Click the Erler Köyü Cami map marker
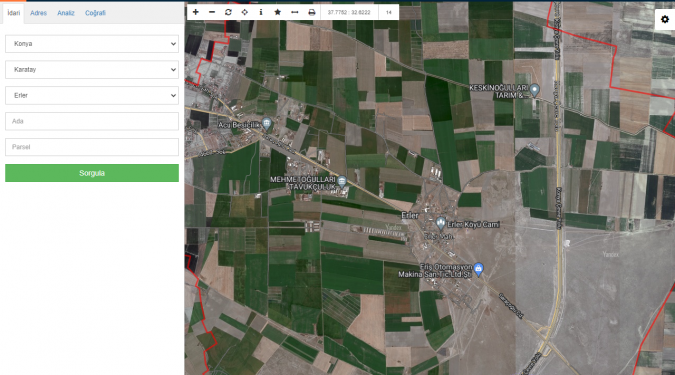The image size is (675, 375). pyautogui.click(x=440, y=223)
